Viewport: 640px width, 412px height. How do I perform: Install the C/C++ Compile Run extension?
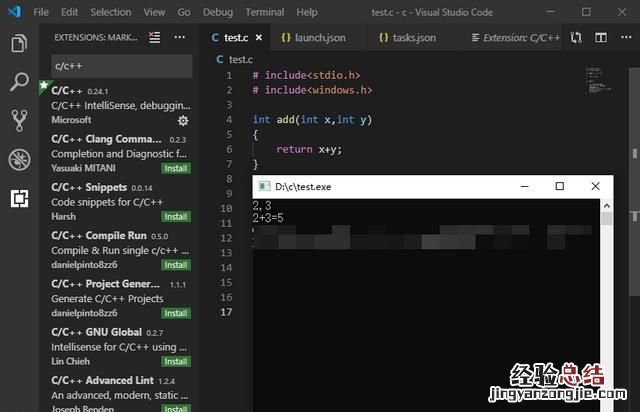(176, 265)
